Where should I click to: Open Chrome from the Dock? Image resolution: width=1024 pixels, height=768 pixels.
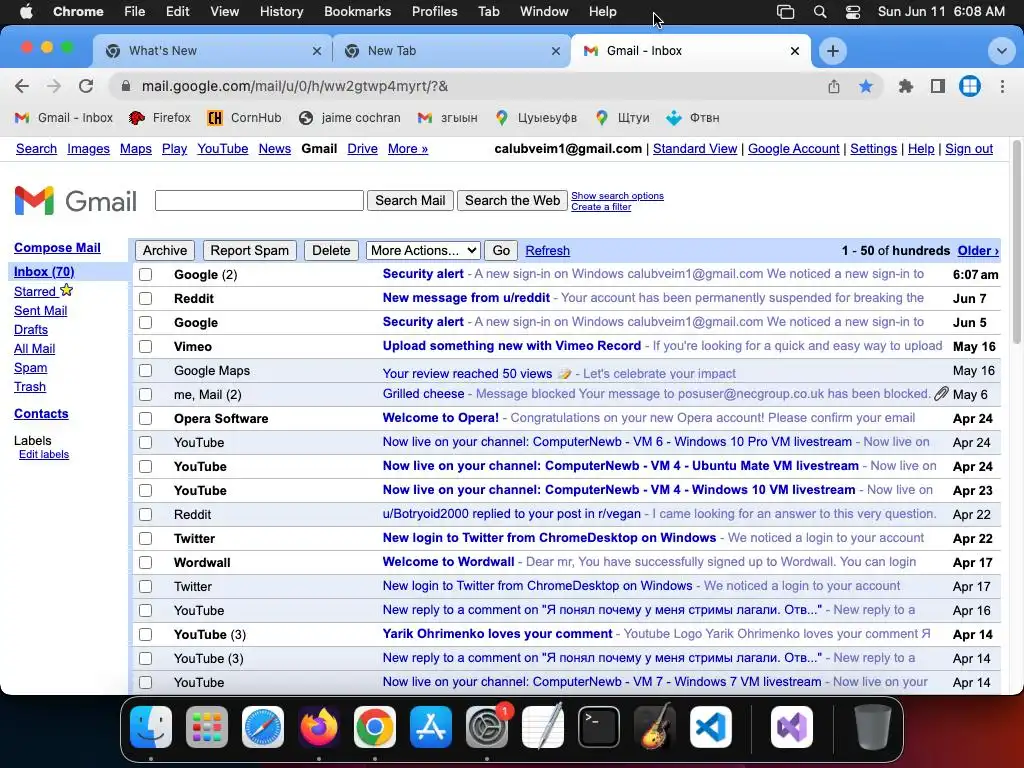(375, 726)
